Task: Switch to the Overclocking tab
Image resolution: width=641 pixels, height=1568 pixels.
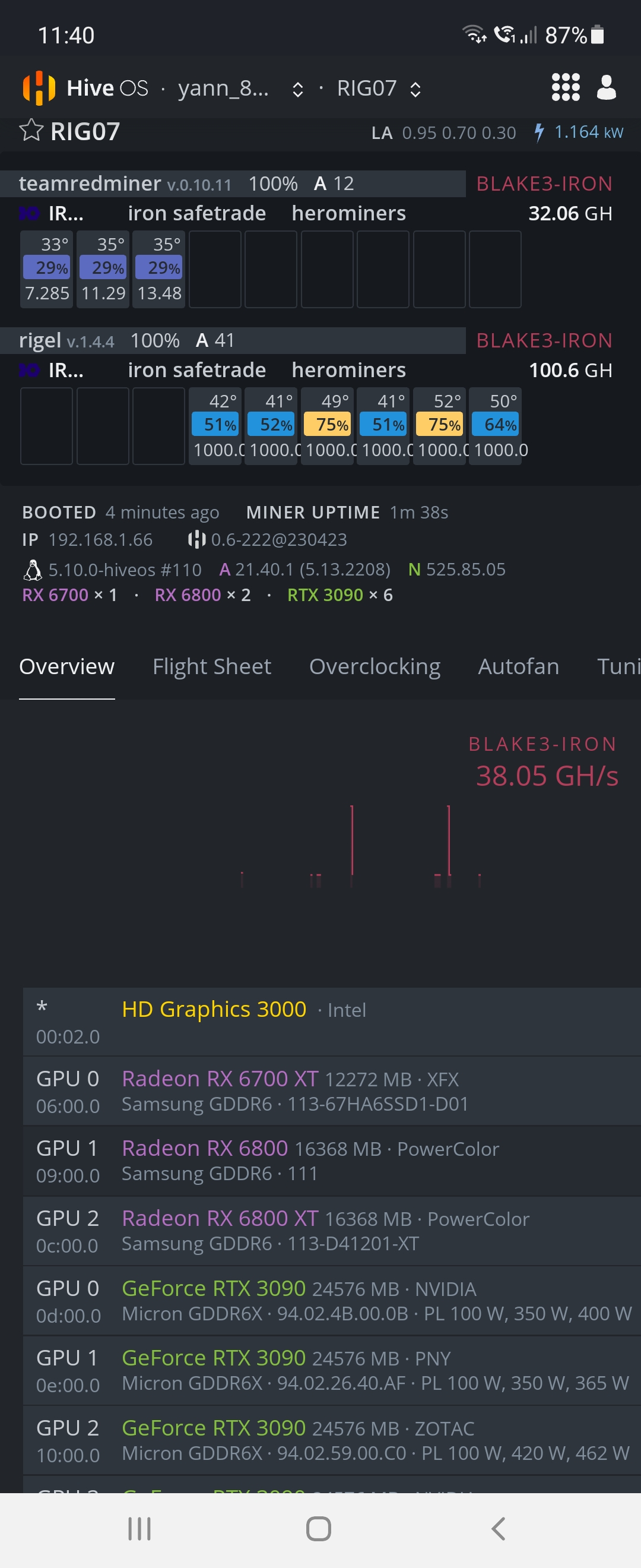Action: [x=375, y=666]
